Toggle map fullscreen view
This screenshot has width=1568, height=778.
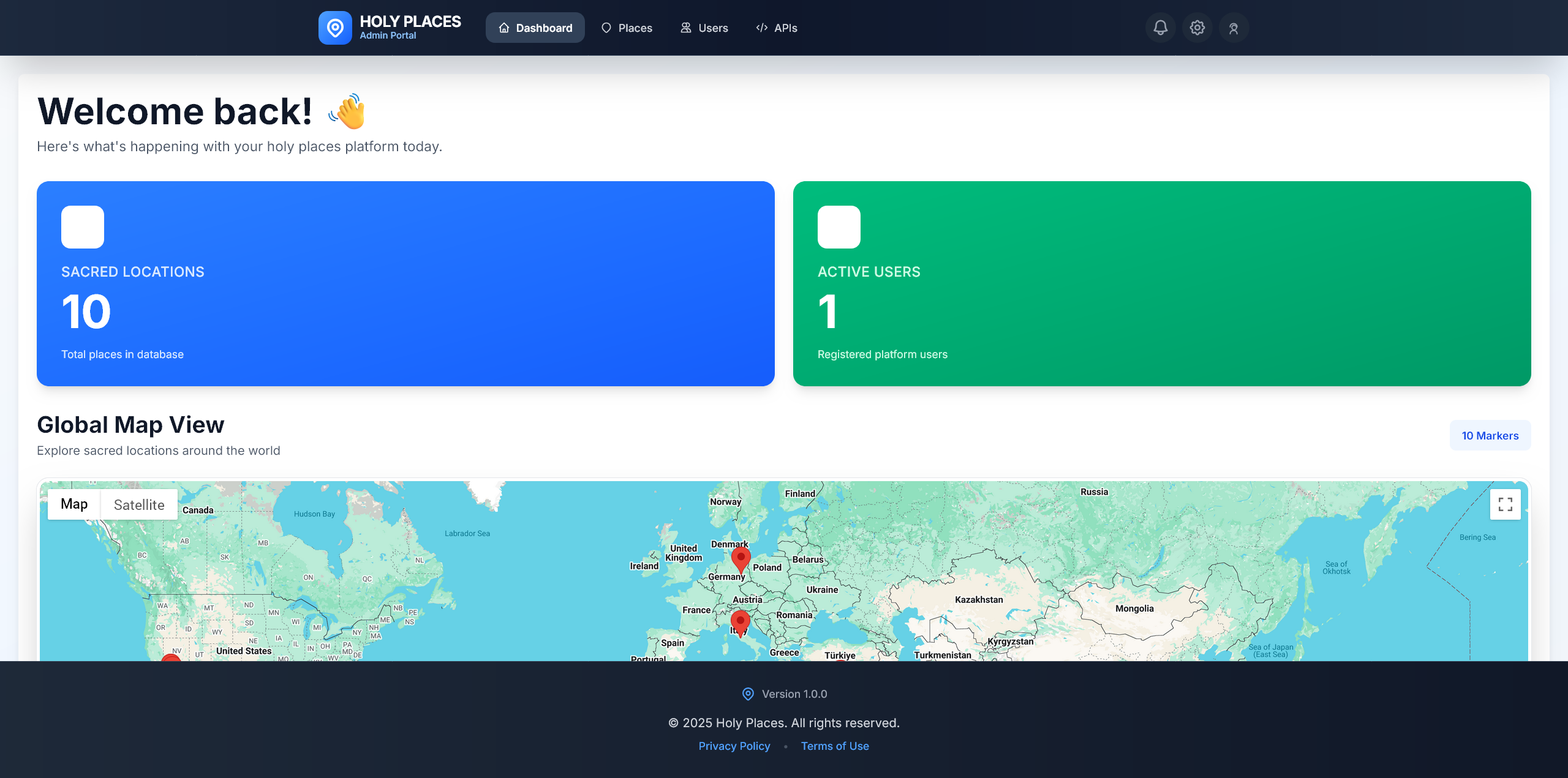tap(1505, 504)
